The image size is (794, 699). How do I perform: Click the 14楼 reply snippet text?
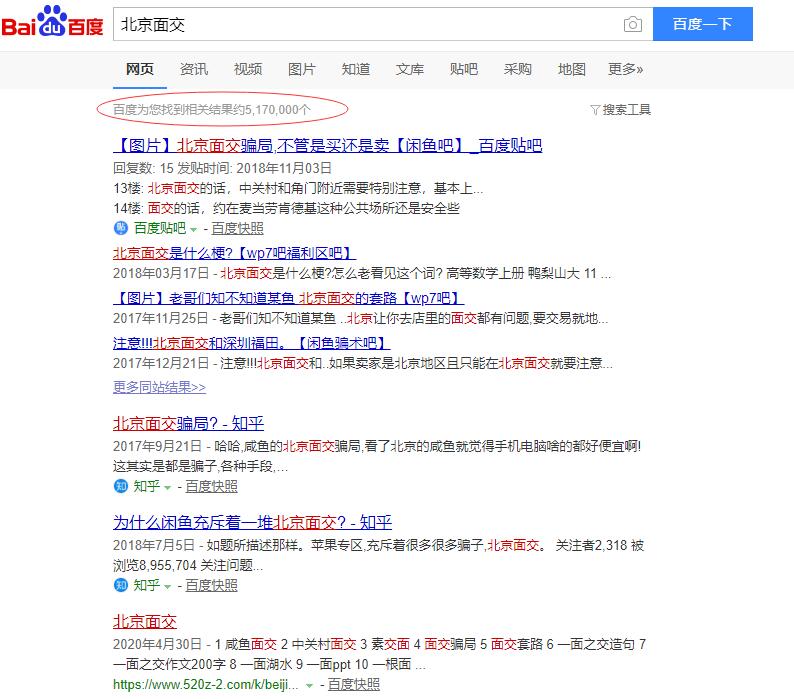[287, 208]
